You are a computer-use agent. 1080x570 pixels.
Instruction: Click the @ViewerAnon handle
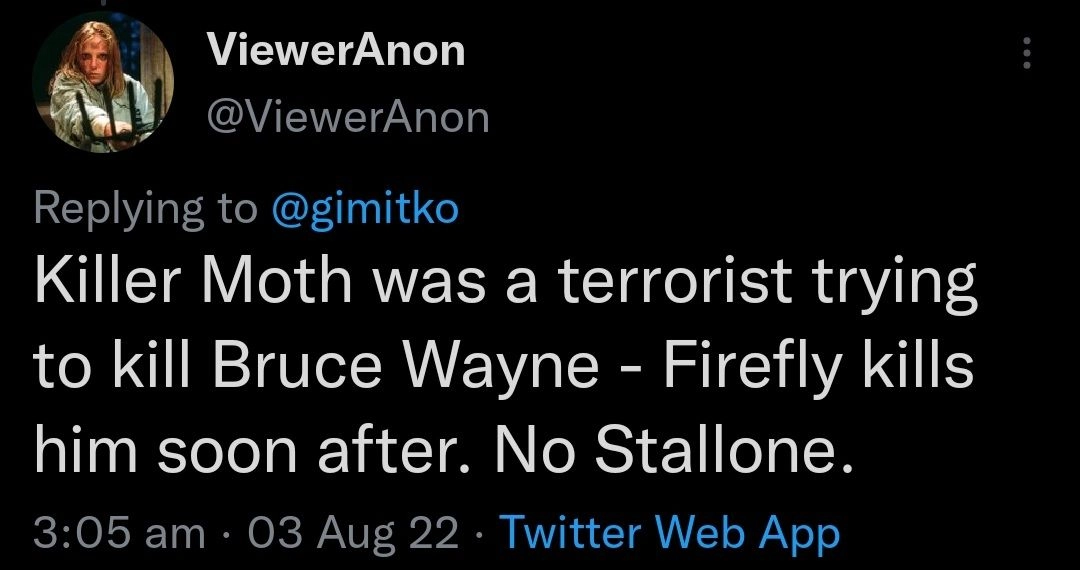pos(347,118)
